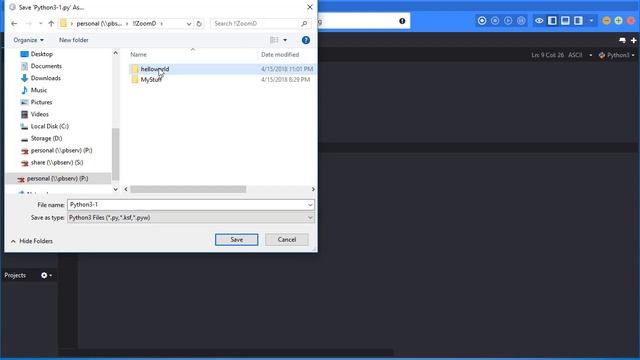Viewport: 640px width, 360px height.
Task: Click navigation pane scroll up arrow
Action: tap(116, 53)
